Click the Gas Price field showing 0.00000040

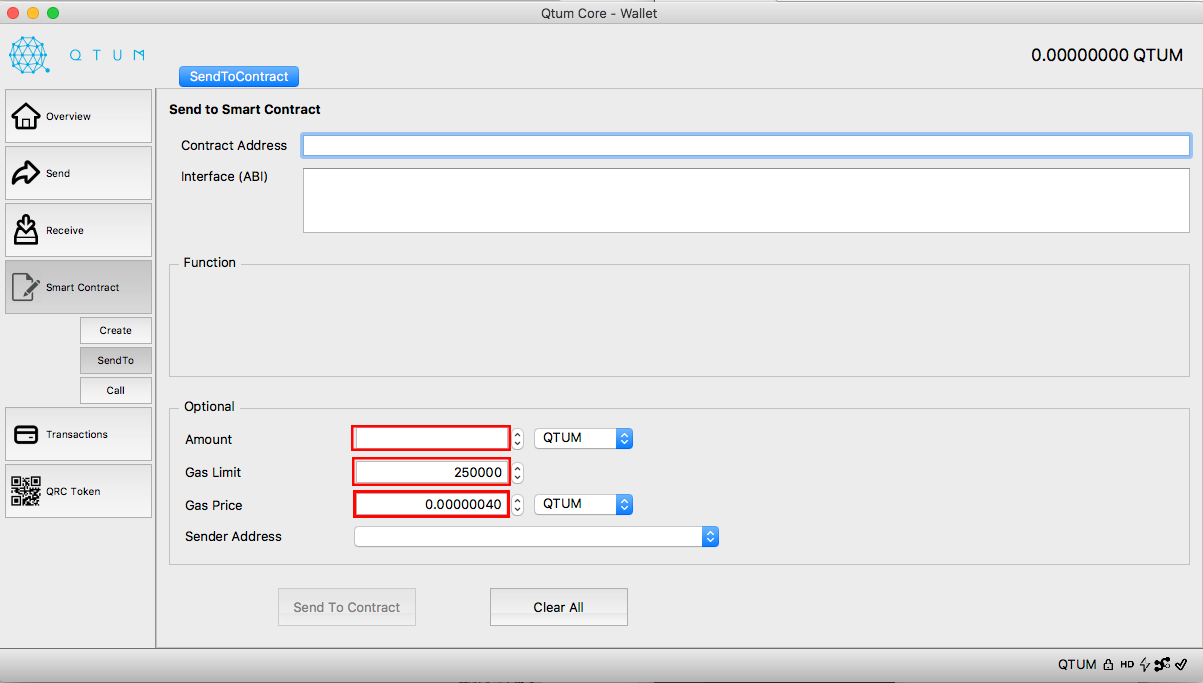tap(432, 504)
